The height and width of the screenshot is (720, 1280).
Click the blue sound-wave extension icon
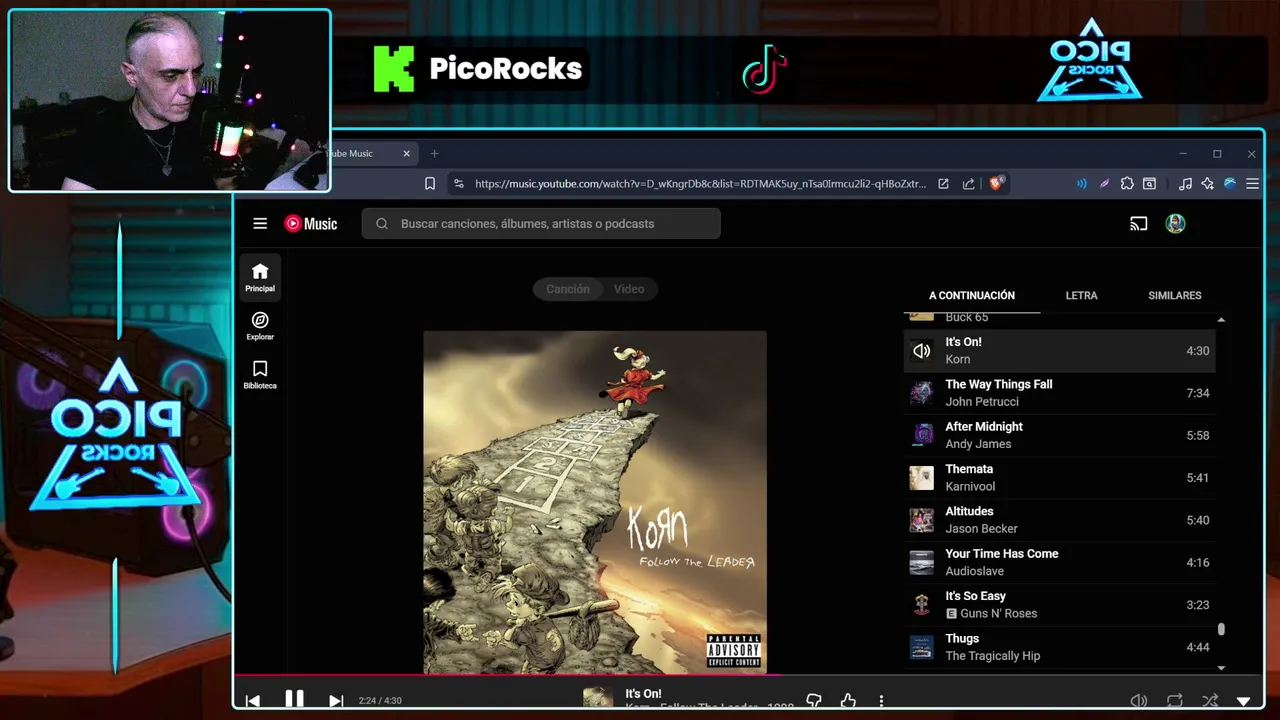pyautogui.click(x=1081, y=184)
